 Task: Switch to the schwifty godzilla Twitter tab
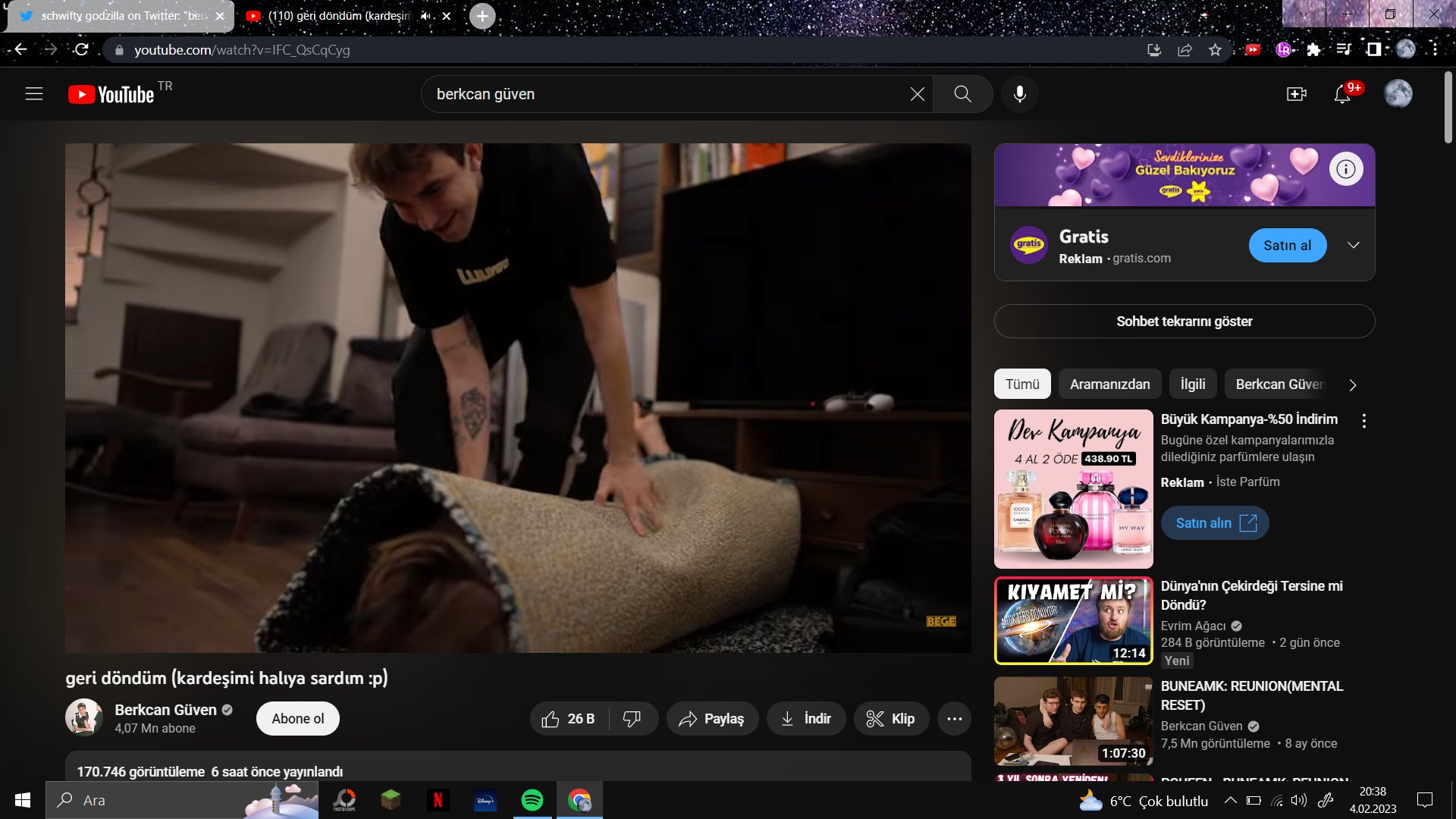pos(121,16)
